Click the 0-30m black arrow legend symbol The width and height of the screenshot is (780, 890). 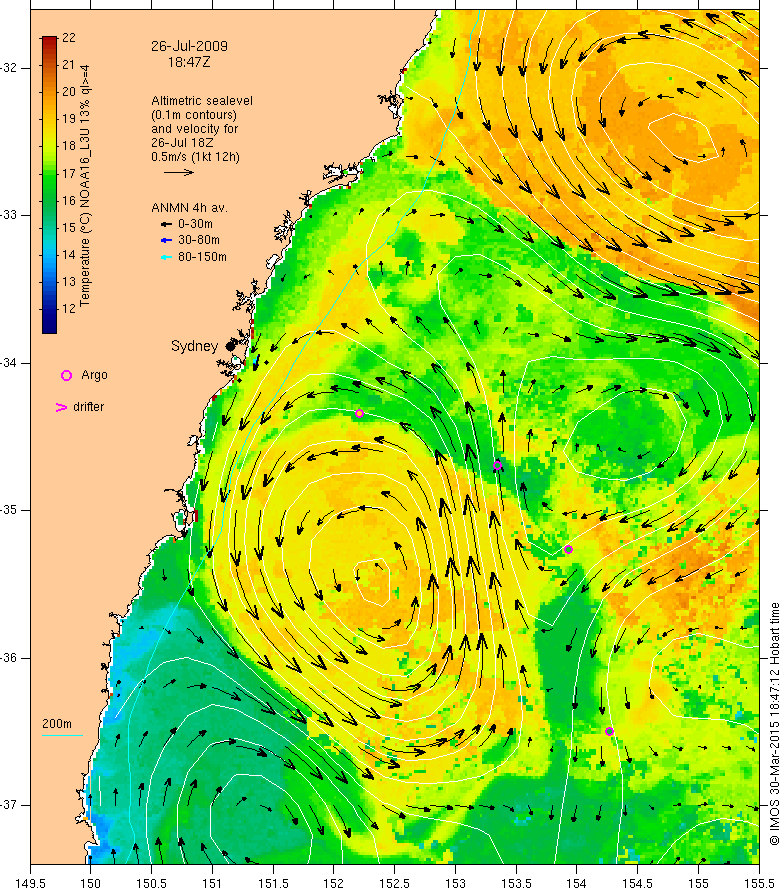pyautogui.click(x=166, y=224)
